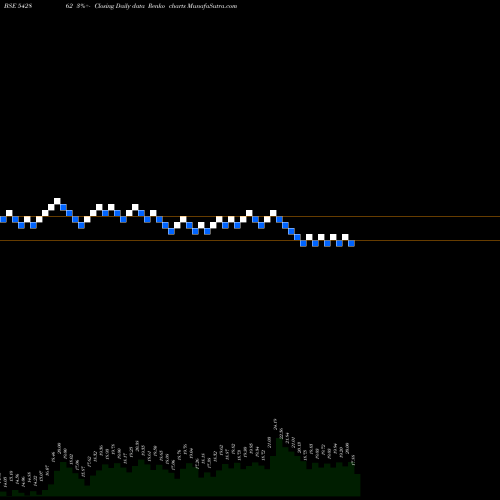
Task: Click the BSE 5428 ticker label
Action: pyautogui.click(x=18, y=6)
